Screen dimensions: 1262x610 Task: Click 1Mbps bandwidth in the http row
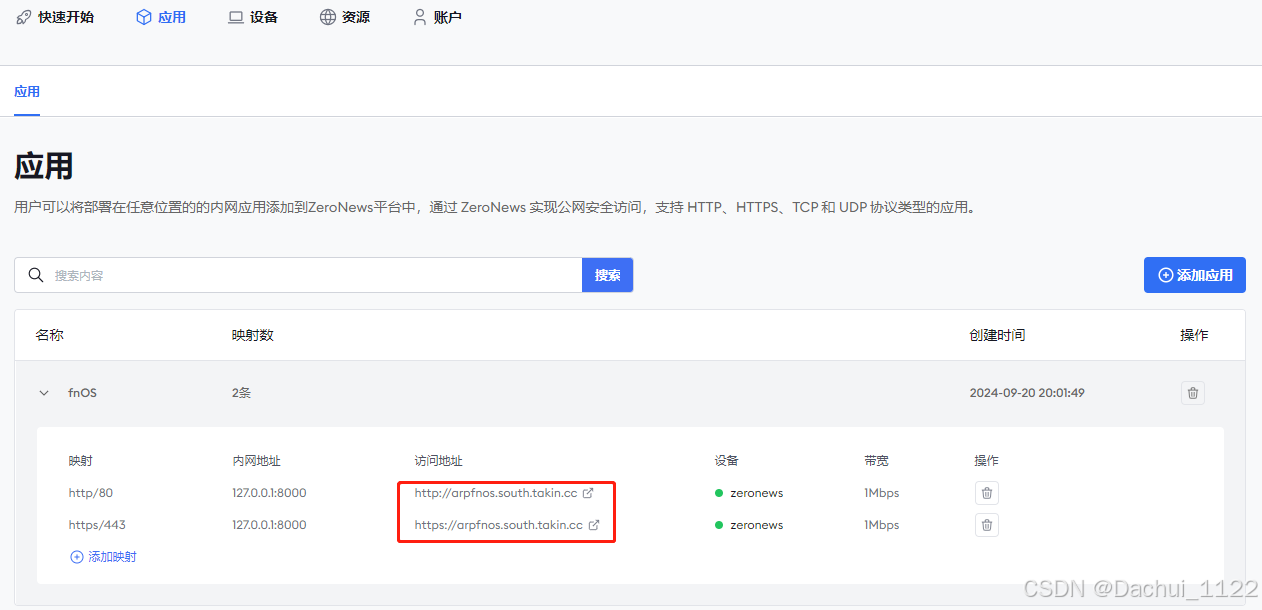pyautogui.click(x=882, y=493)
